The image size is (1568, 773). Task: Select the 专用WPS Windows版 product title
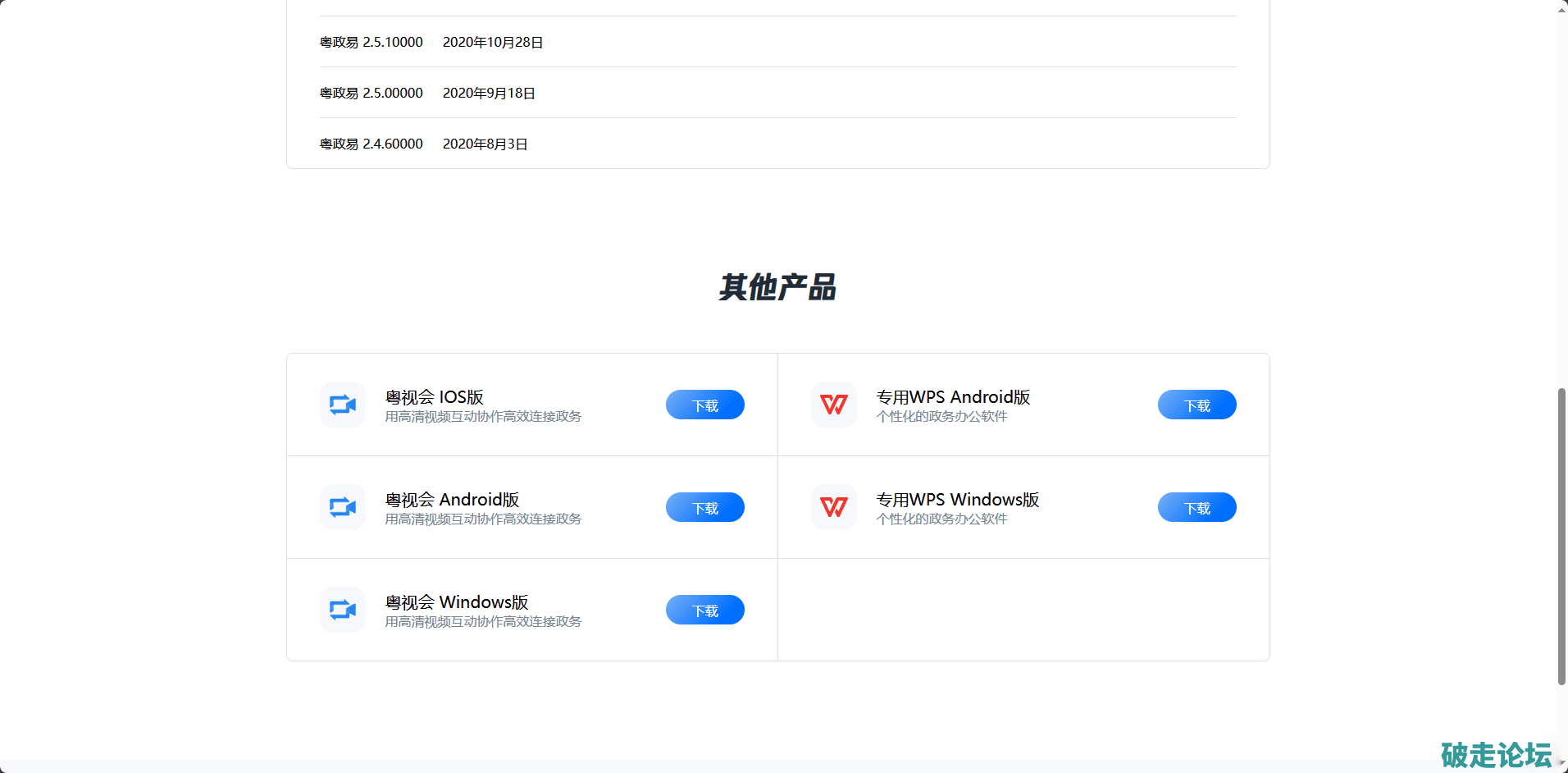957,500
